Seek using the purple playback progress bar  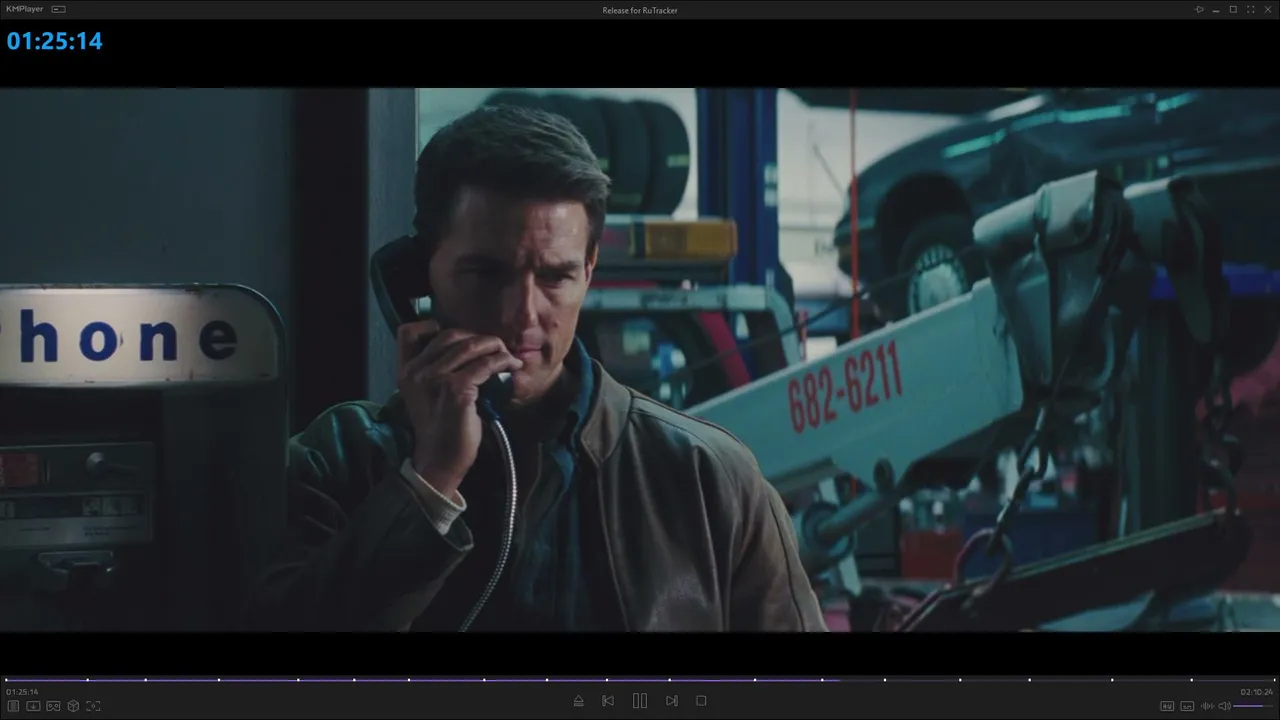pos(640,680)
